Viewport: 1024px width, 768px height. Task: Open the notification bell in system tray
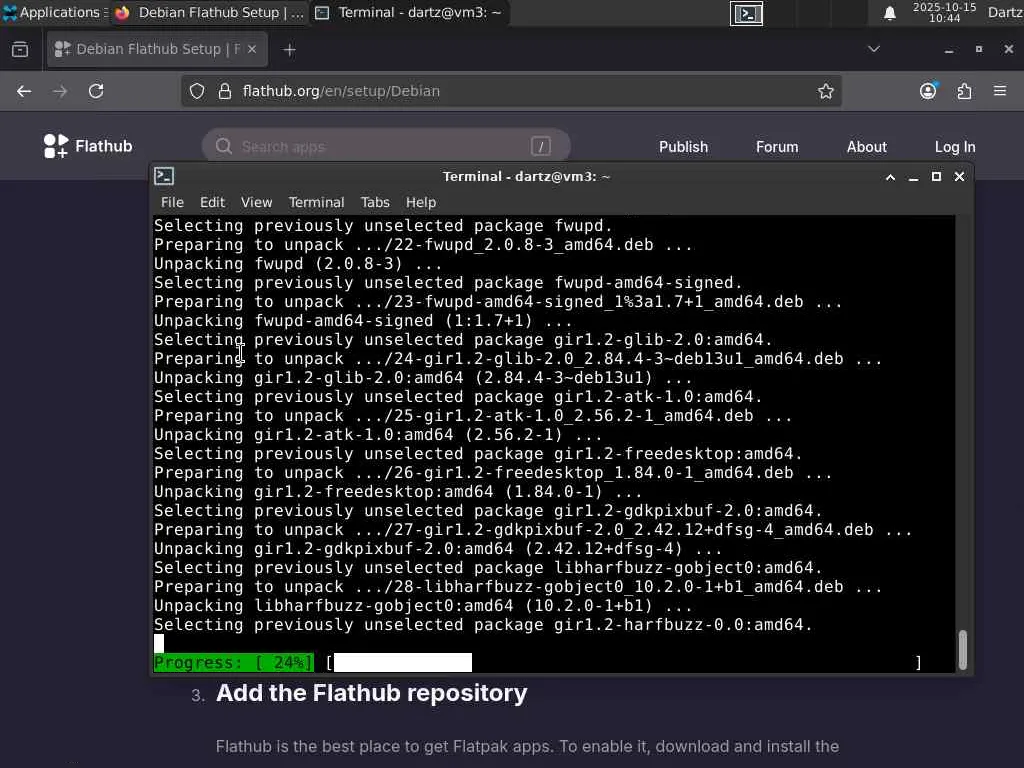(889, 13)
